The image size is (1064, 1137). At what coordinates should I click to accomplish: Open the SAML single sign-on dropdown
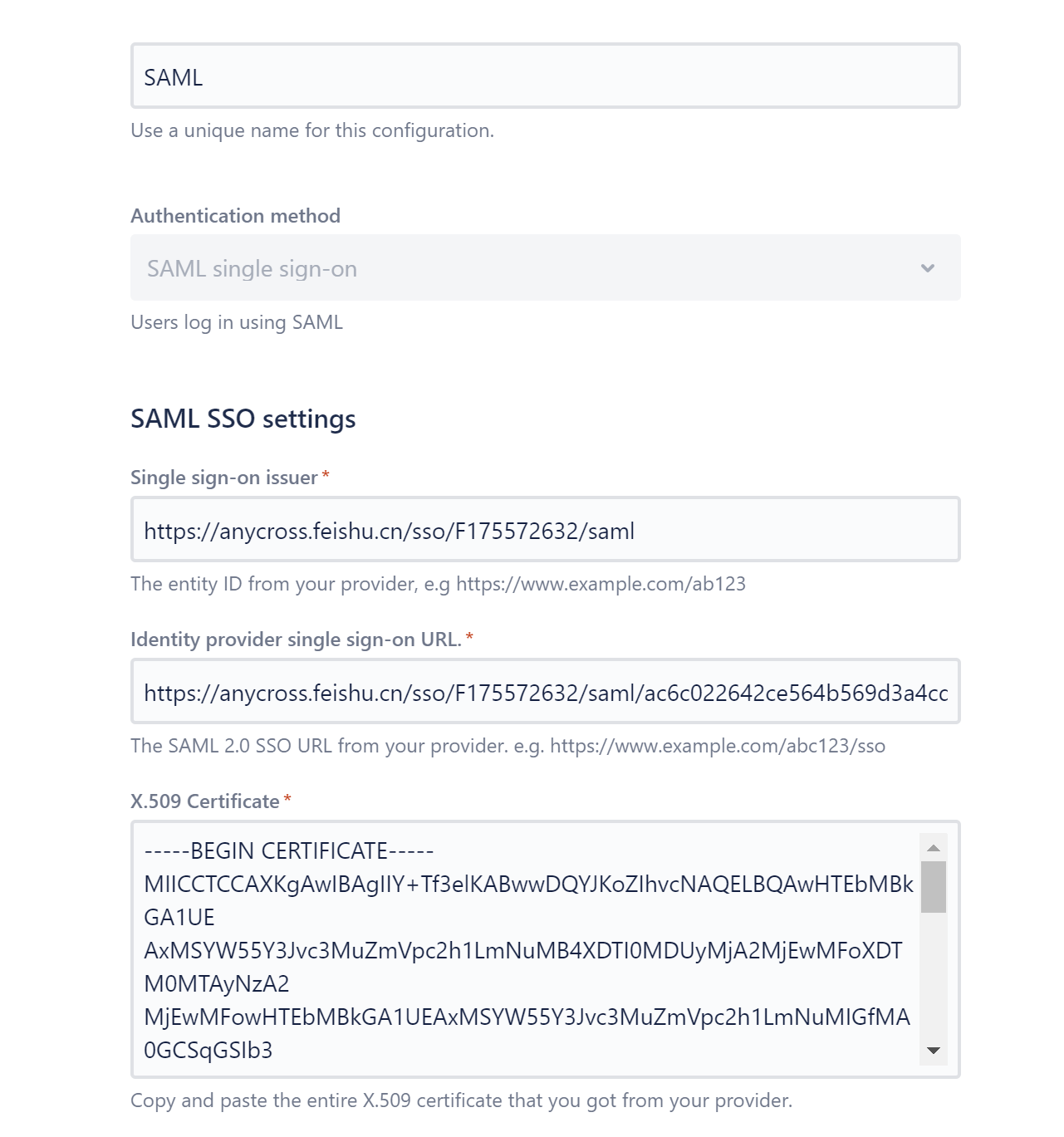pos(545,268)
